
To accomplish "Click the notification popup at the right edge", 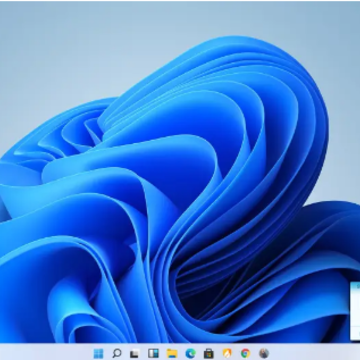I will [355, 311].
